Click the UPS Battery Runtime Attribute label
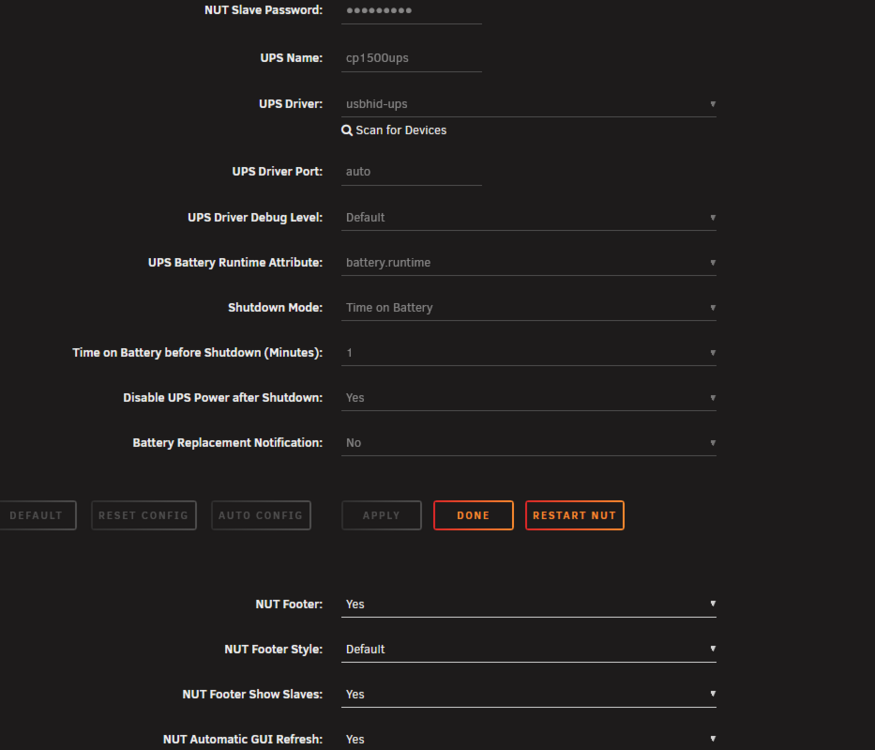Screen dimensions: 875x750 point(235,262)
